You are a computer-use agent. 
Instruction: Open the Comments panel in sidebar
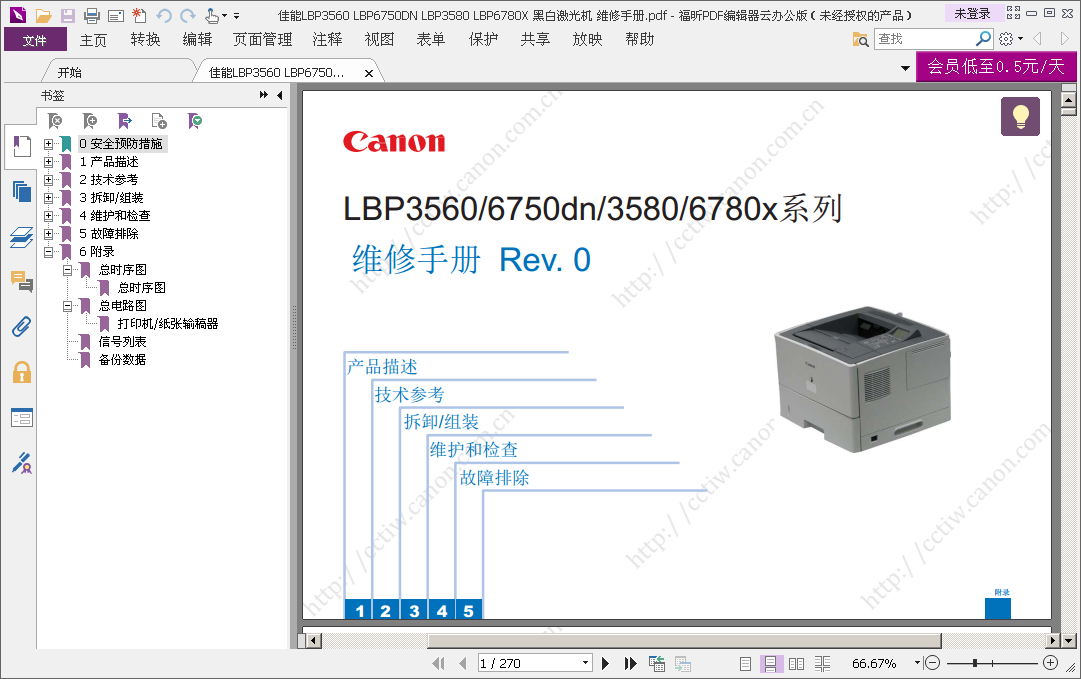coord(21,281)
